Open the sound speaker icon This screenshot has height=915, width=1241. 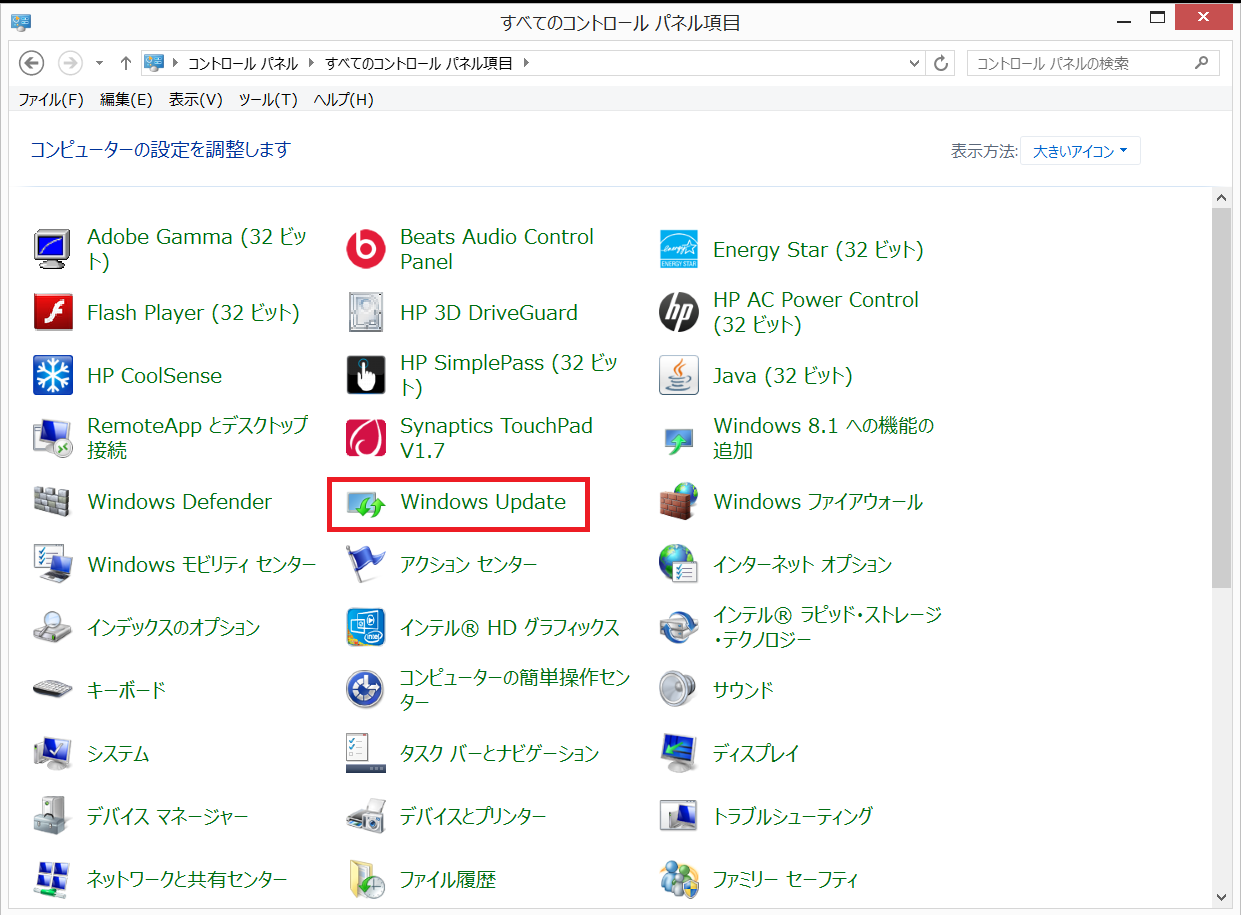coord(678,690)
